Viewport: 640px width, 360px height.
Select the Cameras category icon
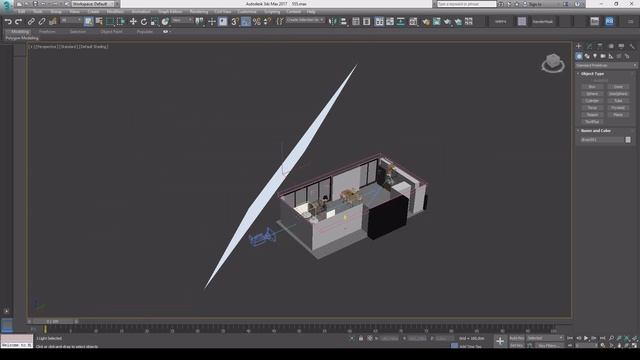click(603, 56)
